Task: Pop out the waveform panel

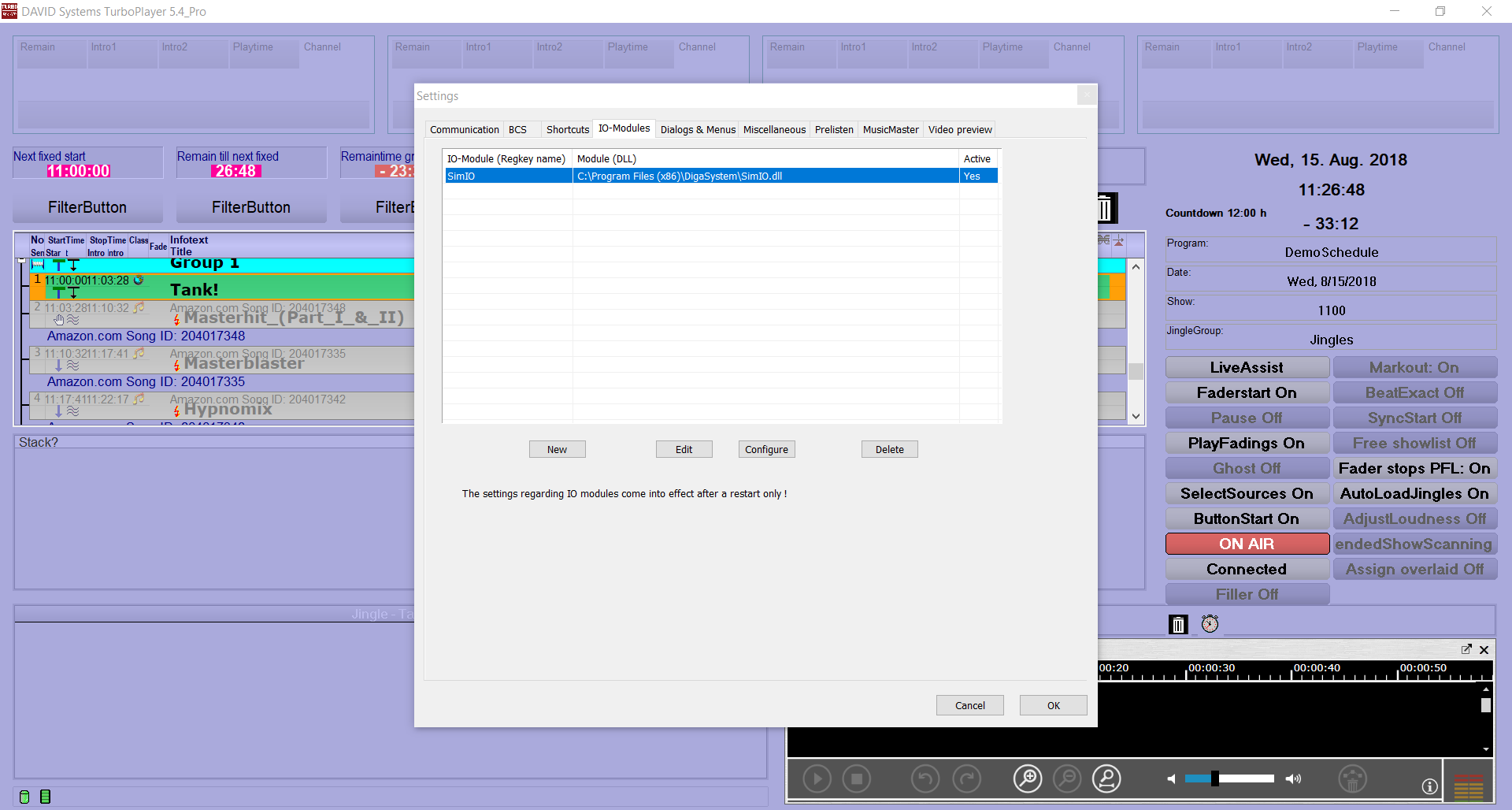Action: [x=1466, y=649]
